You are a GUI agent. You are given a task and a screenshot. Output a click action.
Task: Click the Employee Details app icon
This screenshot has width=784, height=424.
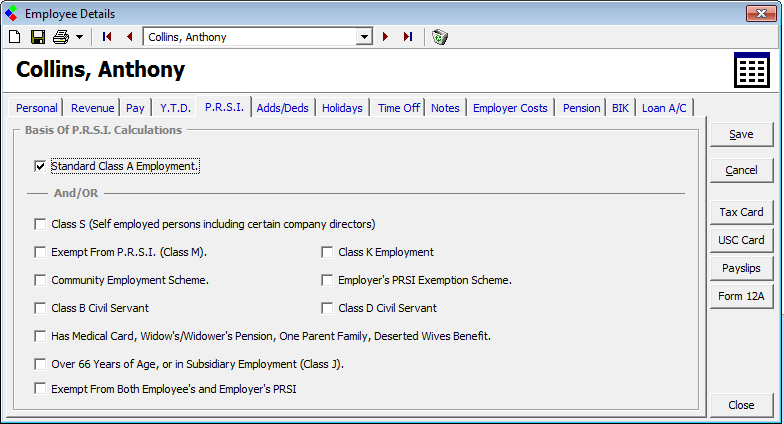[x=11, y=14]
